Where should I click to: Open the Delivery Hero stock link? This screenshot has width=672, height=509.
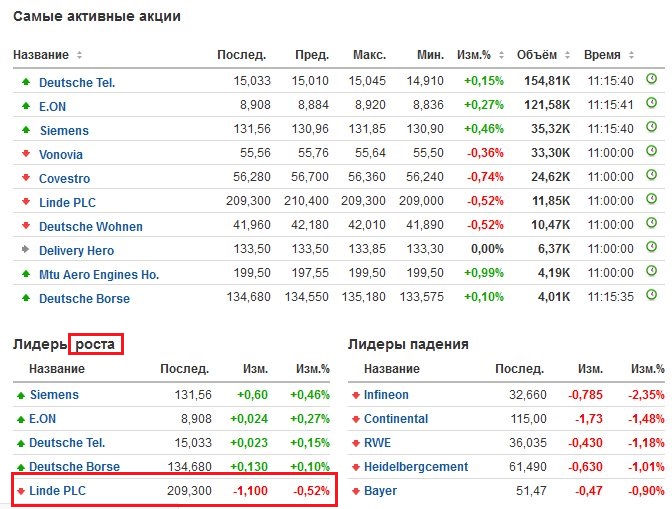pyautogui.click(x=77, y=251)
